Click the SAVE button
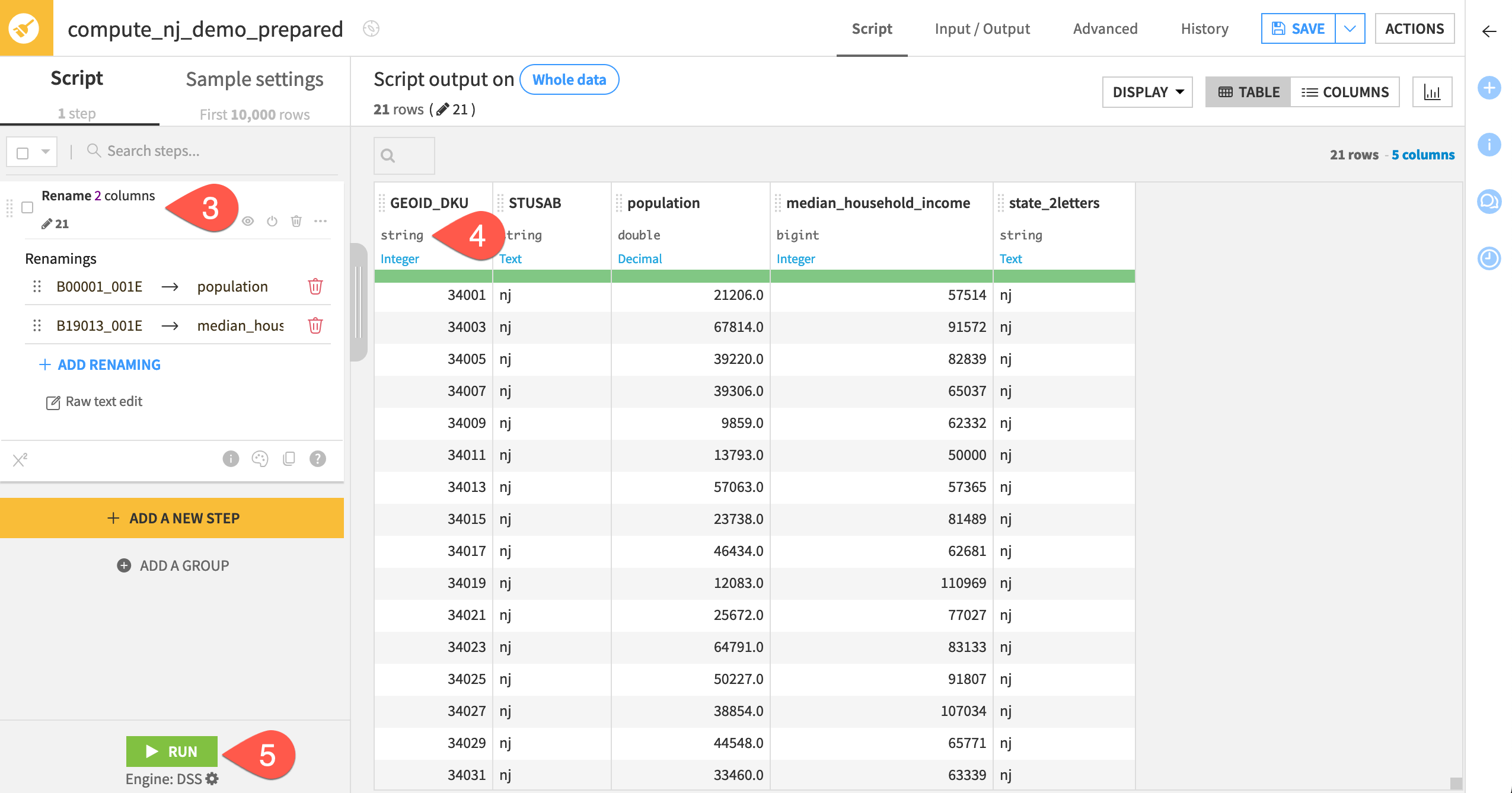This screenshot has height=793, width=1512. (1299, 28)
